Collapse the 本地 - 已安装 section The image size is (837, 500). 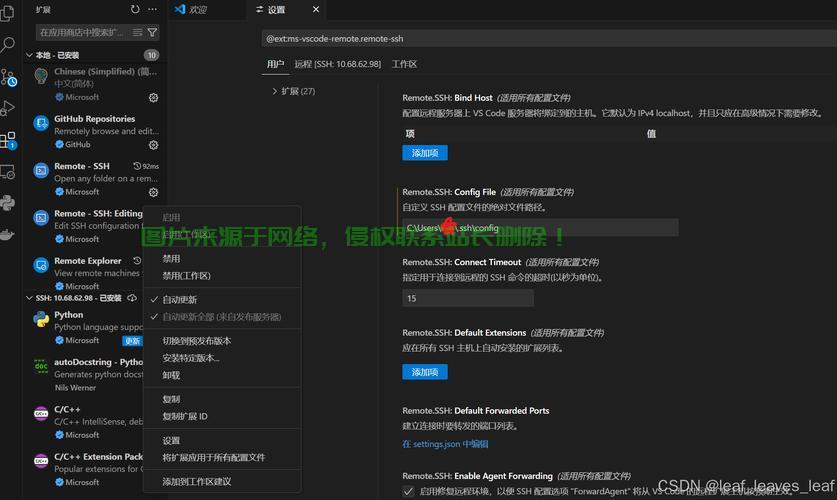click(x=53, y=55)
